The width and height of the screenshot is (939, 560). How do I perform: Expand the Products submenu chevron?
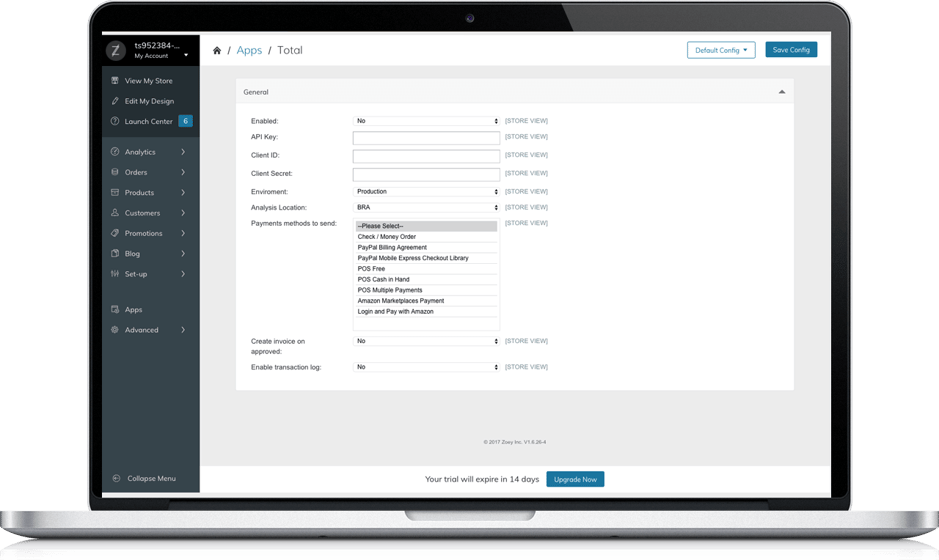pos(183,192)
